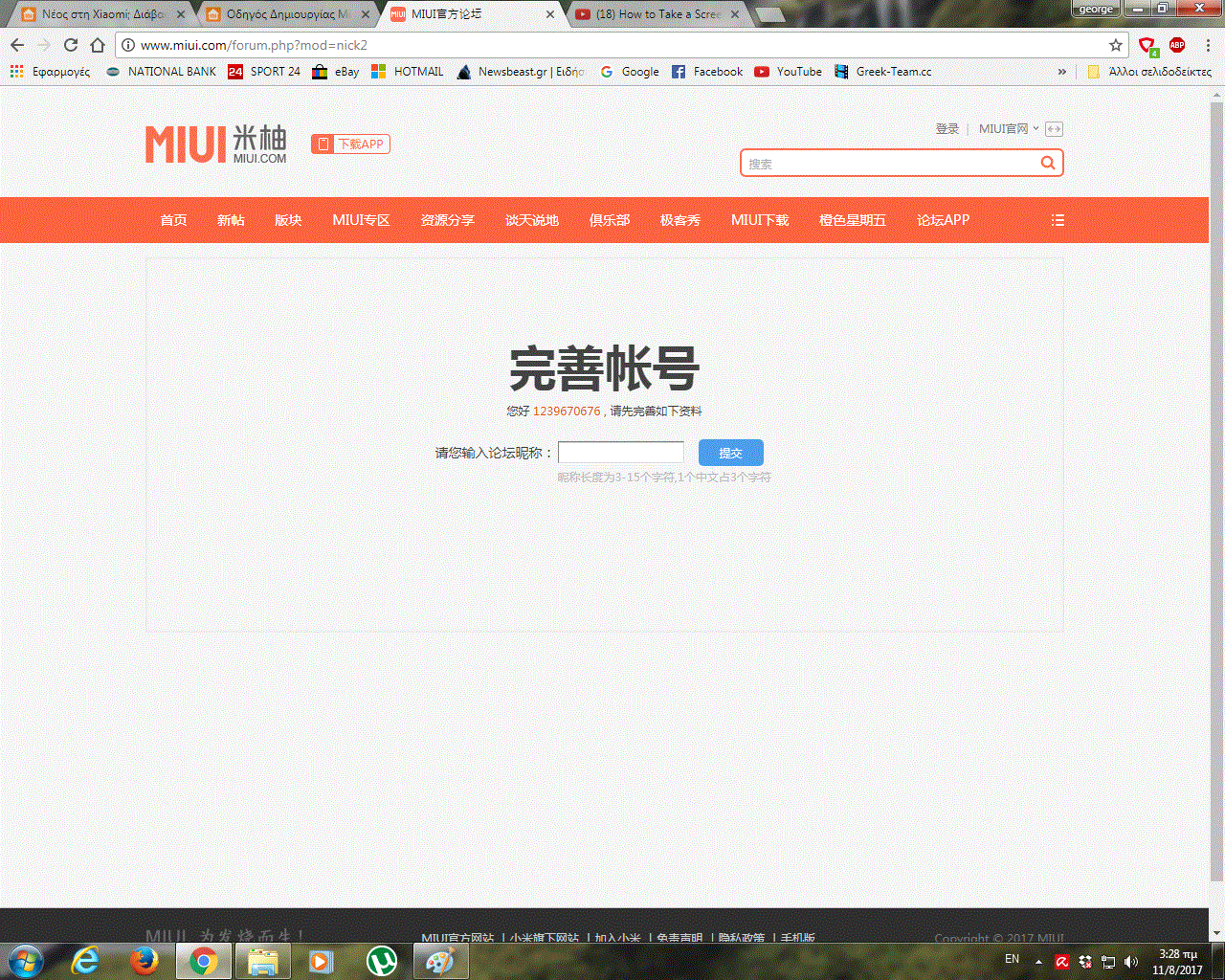Open the browser home page

[x=97, y=45]
